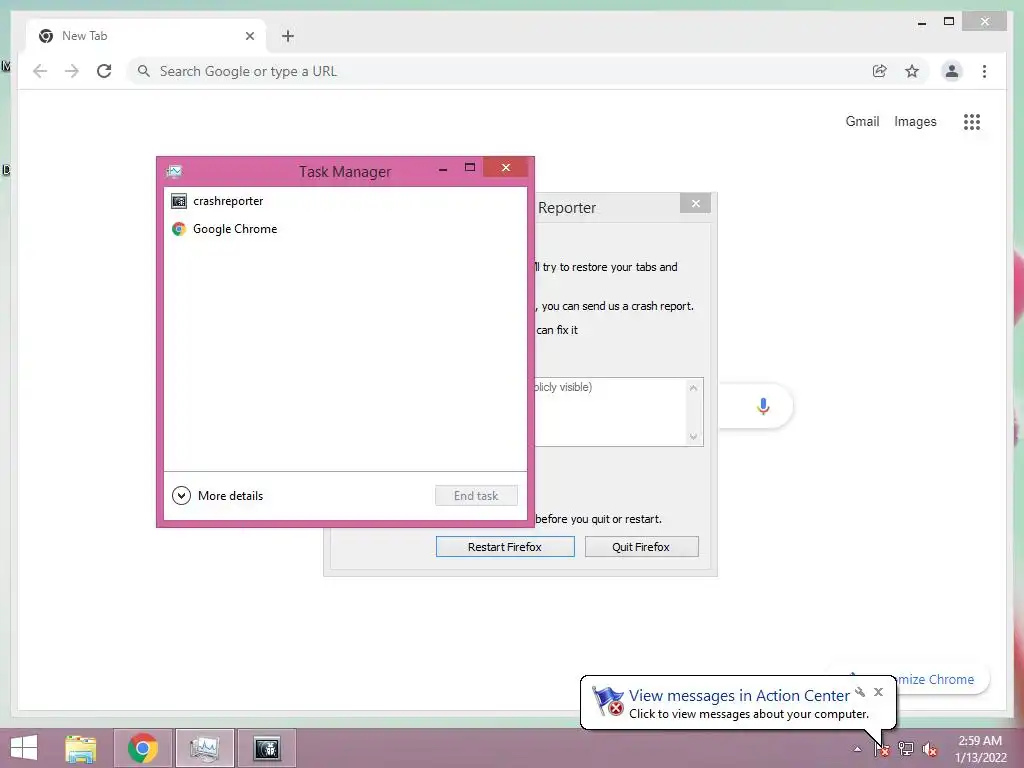Open the Google apps grid
This screenshot has width=1024, height=768.
tap(972, 121)
